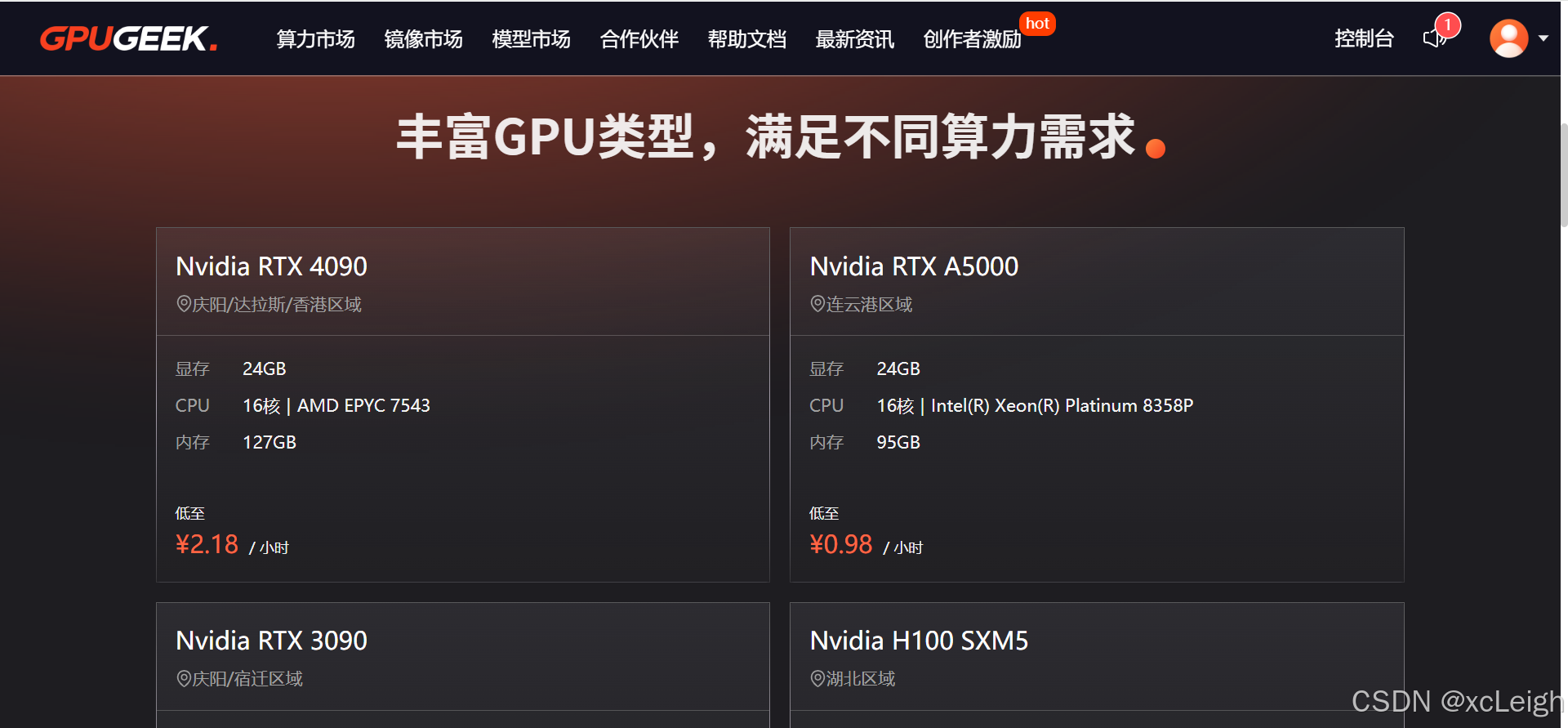Click the 湖北区域 region text
This screenshot has width=1568, height=728.
[x=861, y=679]
